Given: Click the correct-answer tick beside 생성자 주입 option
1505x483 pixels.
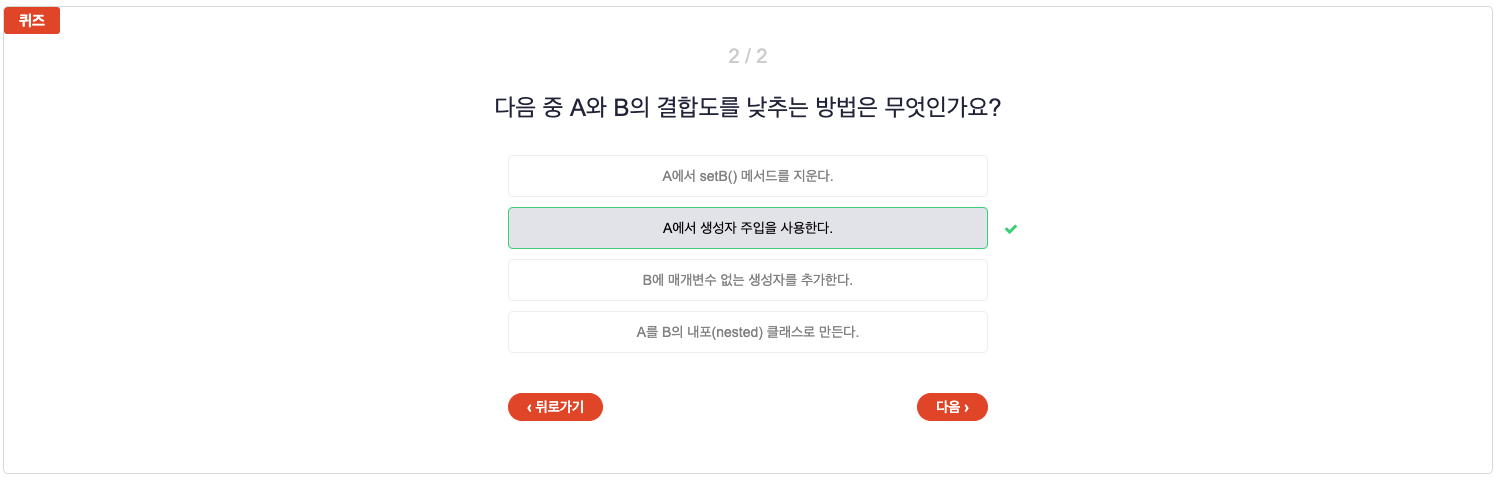Looking at the screenshot, I should 1011,229.
